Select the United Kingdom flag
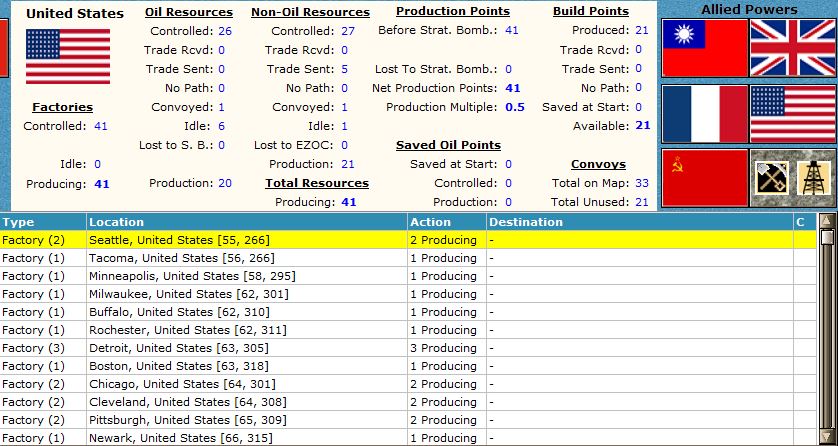 click(x=793, y=48)
